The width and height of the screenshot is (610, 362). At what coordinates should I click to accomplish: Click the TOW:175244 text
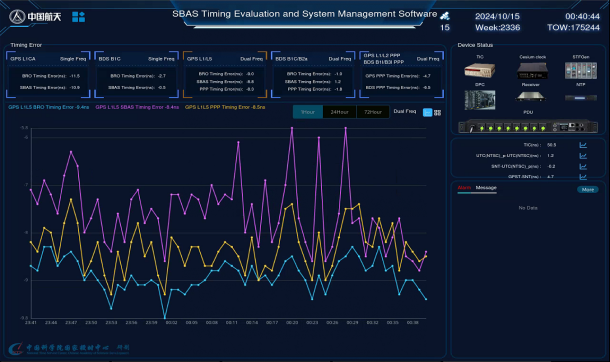573,28
